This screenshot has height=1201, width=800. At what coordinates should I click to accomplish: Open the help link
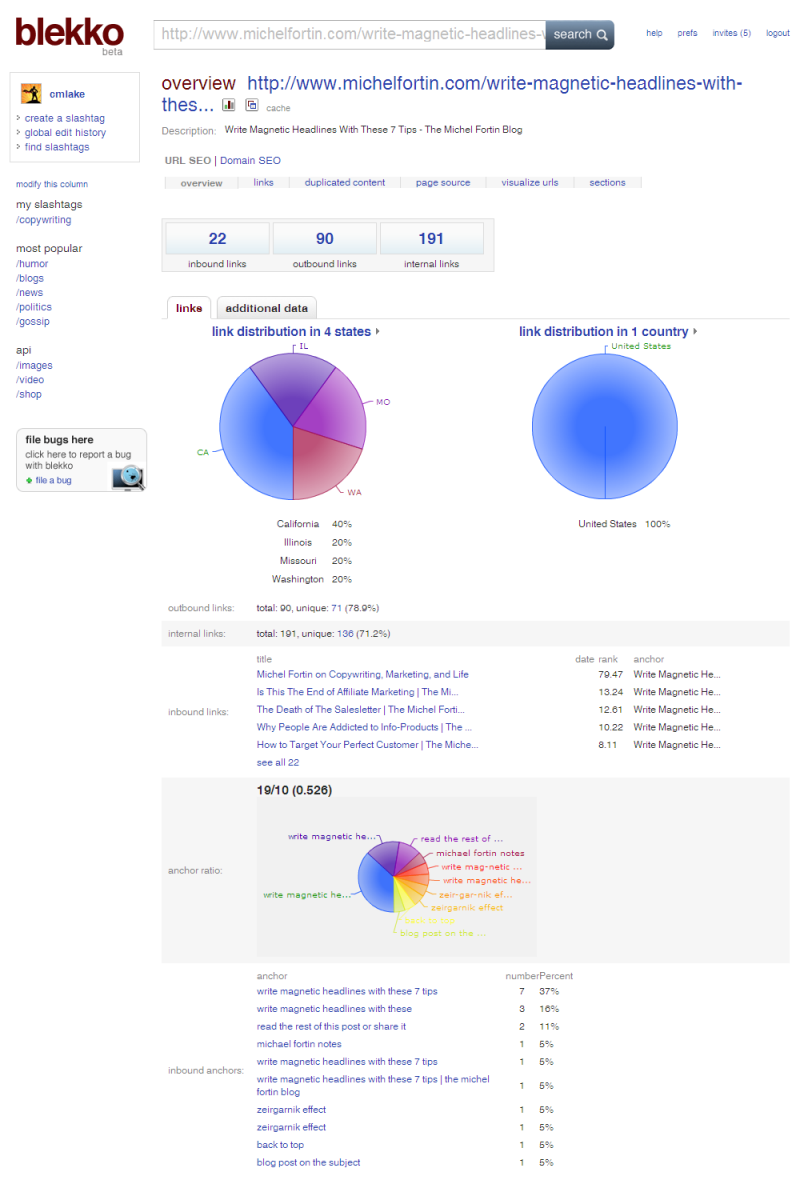point(654,33)
